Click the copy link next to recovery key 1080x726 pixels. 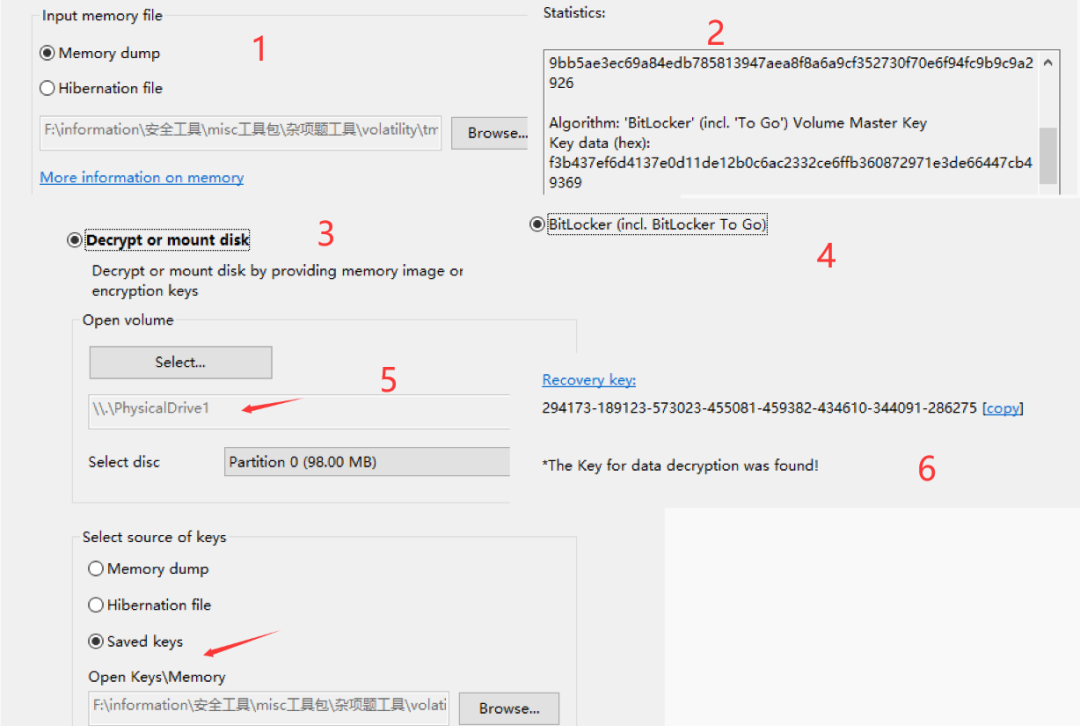(x=1002, y=408)
